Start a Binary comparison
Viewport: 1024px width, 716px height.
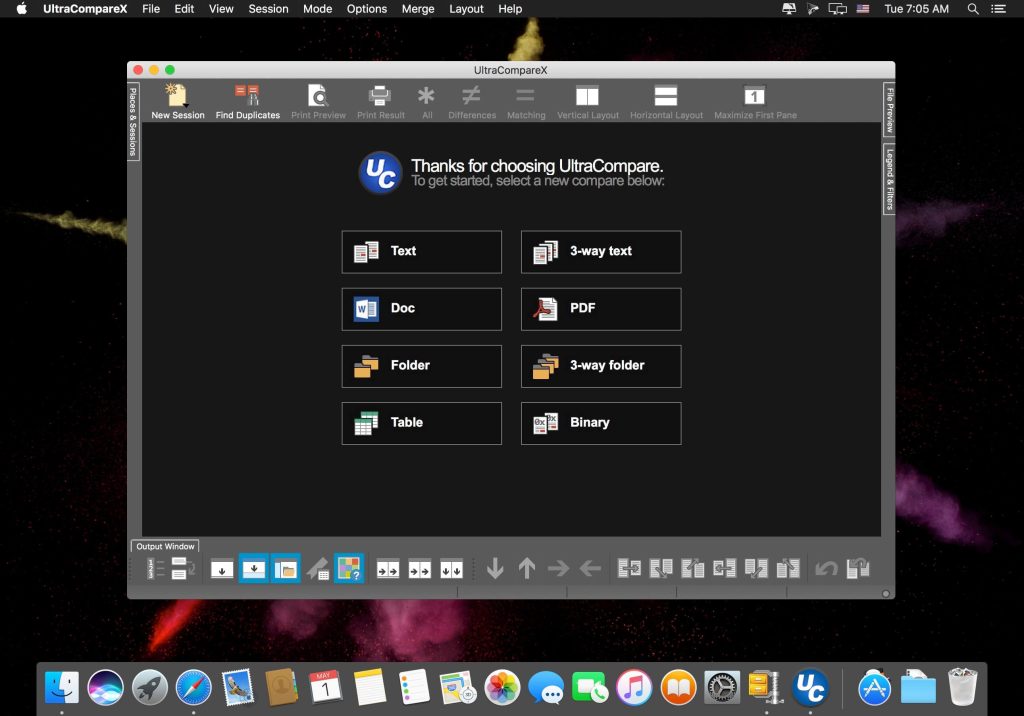(x=600, y=423)
